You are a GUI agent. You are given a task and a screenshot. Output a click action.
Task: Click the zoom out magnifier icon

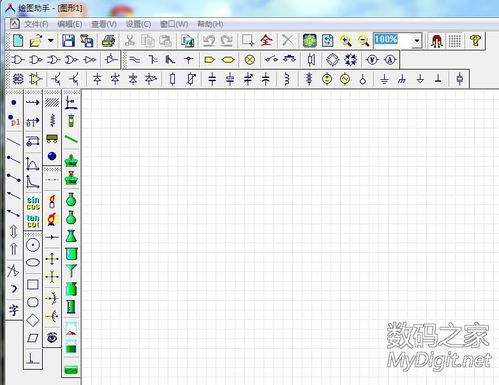363,41
